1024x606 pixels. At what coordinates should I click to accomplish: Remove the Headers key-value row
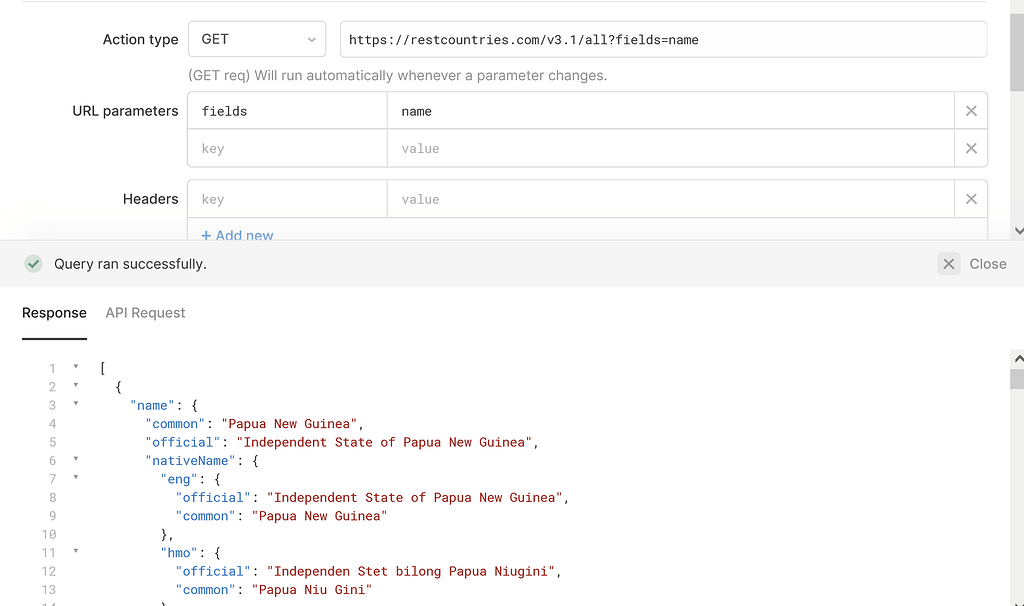tap(971, 199)
